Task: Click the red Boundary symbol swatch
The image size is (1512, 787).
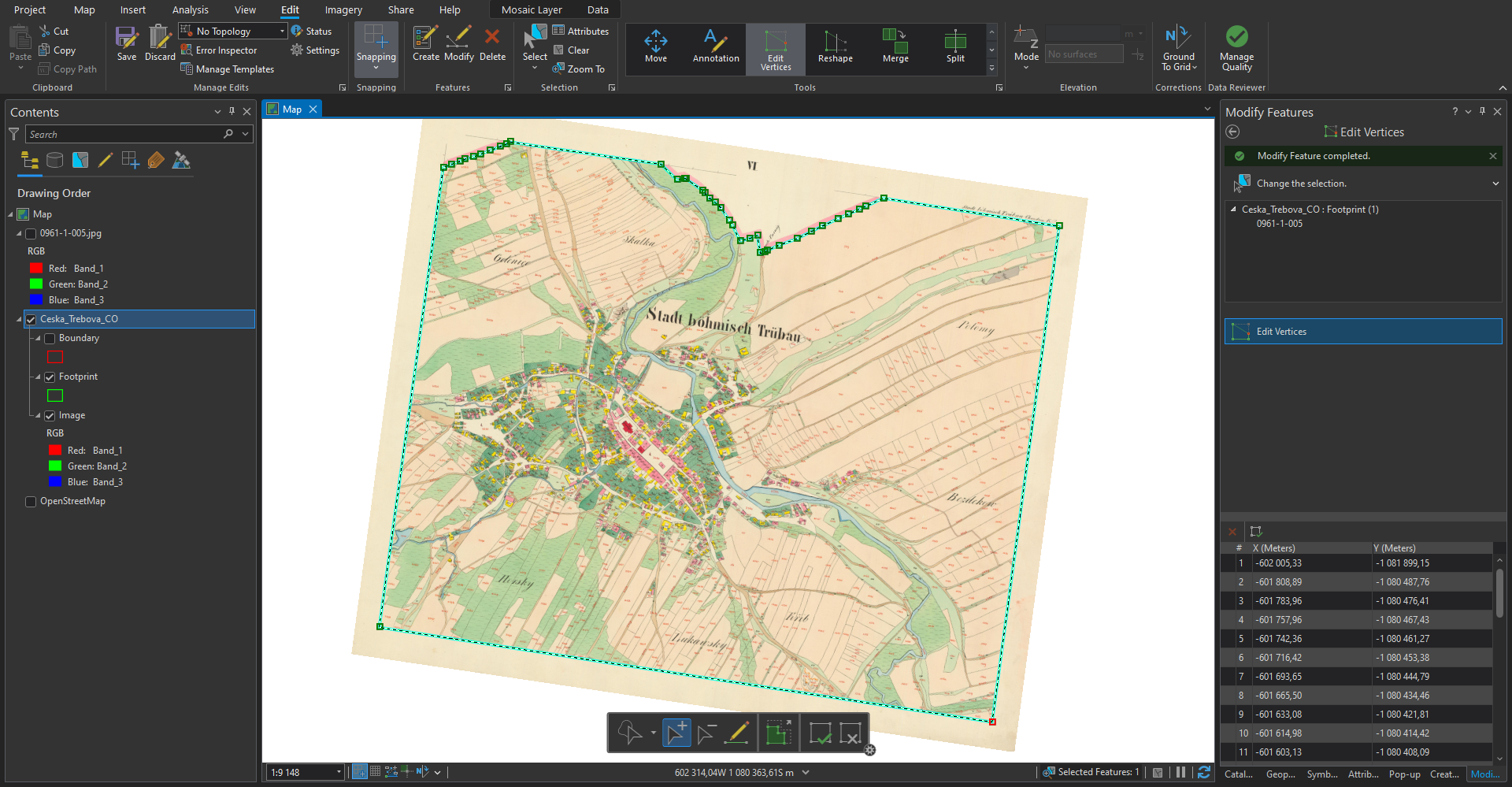Action: (55, 358)
